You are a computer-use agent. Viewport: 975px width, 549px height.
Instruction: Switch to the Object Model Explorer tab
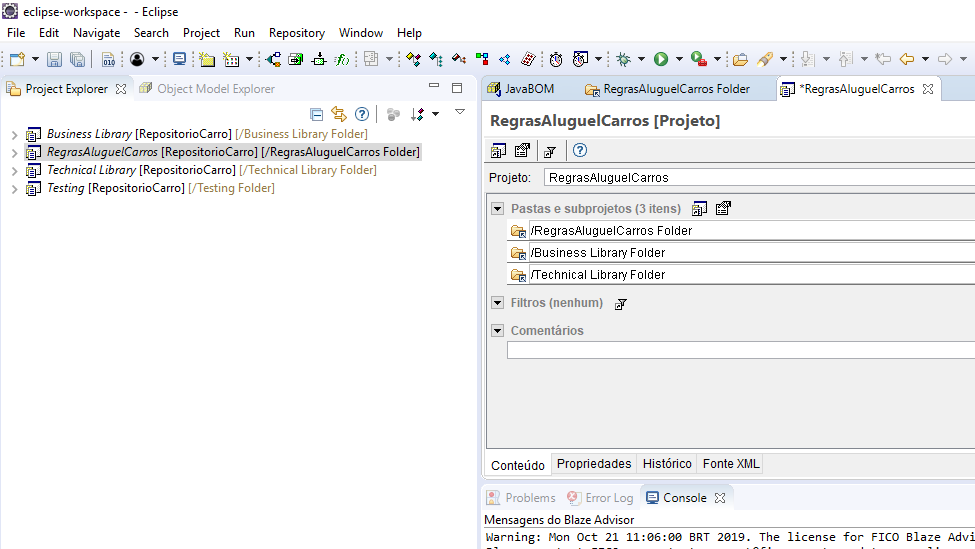pos(208,89)
